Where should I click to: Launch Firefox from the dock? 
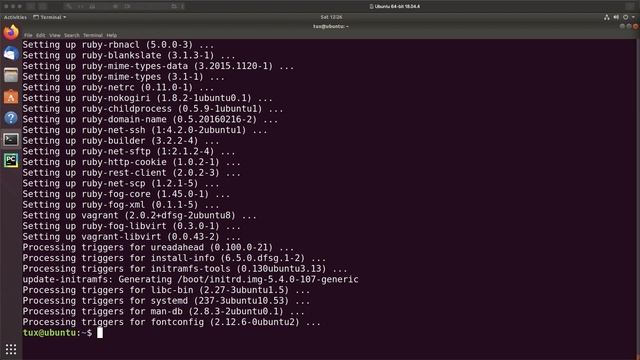coord(11,32)
